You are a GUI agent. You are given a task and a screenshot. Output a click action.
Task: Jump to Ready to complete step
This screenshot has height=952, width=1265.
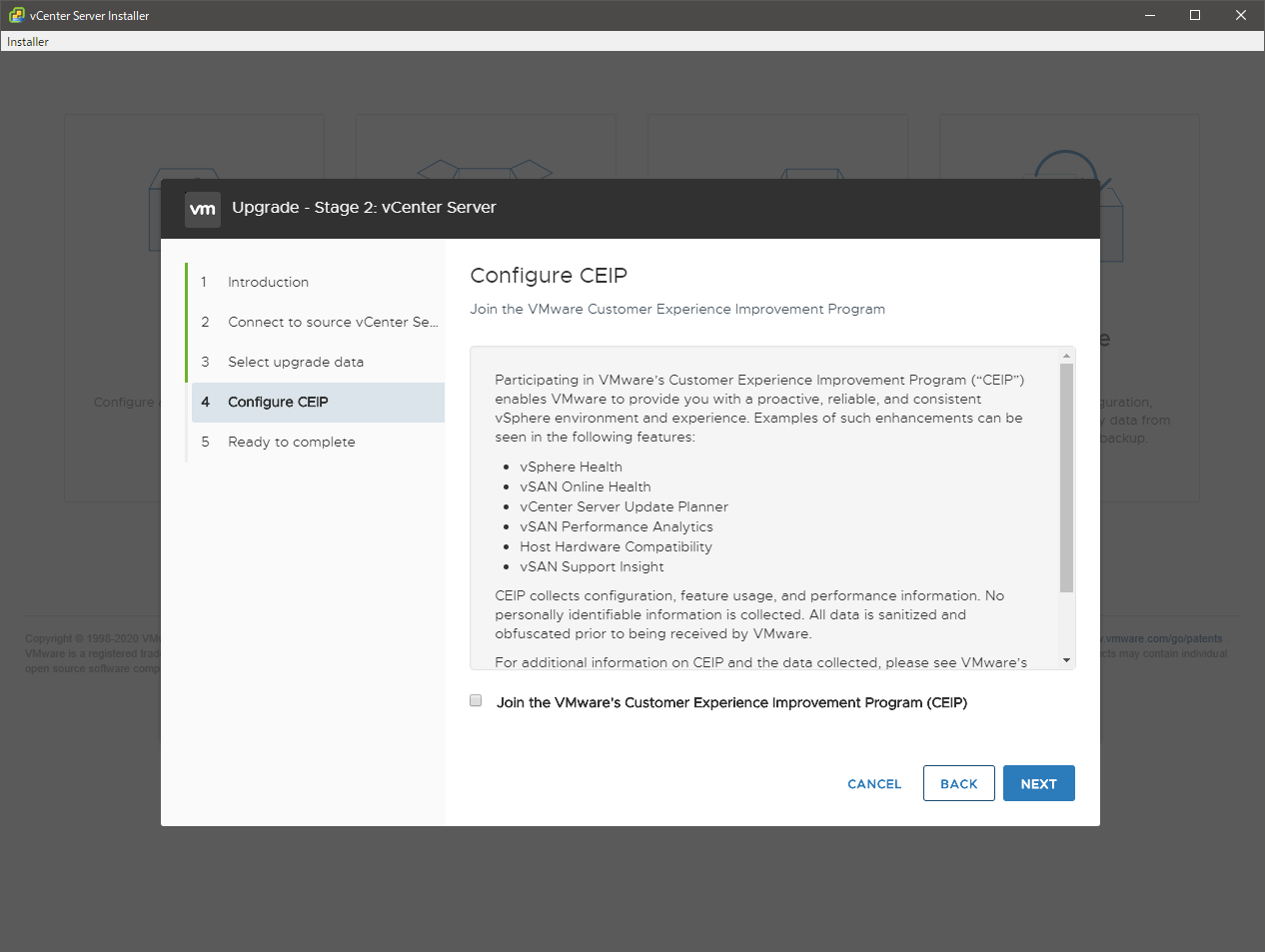(291, 443)
